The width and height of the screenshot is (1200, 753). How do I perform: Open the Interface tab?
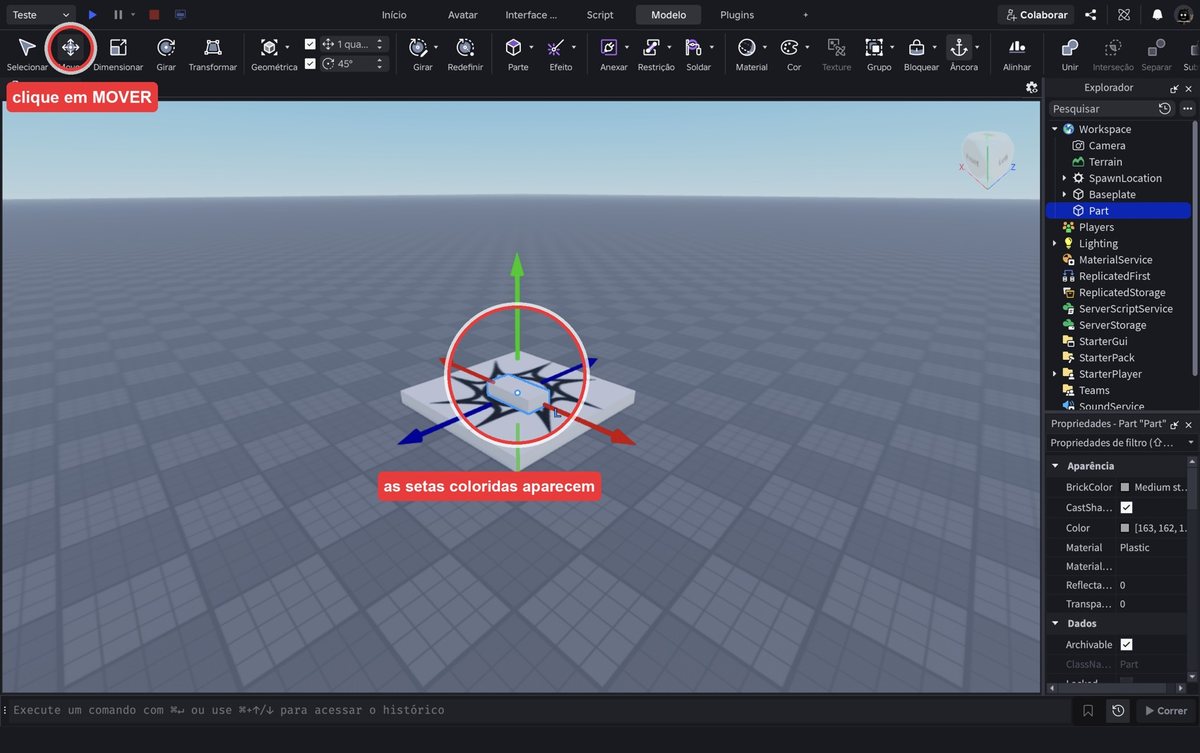[531, 15]
